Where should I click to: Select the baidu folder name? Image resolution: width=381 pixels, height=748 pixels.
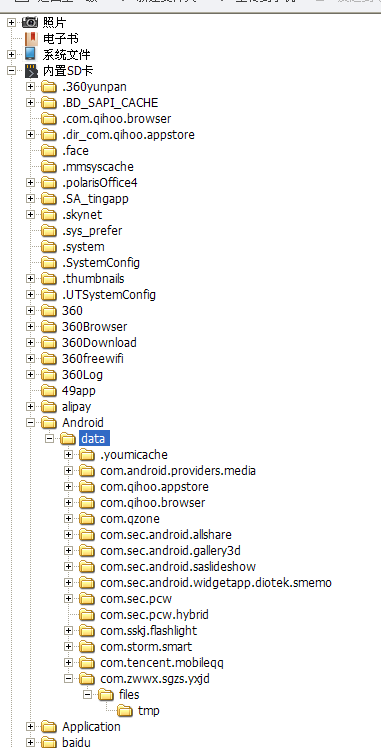tap(76, 742)
